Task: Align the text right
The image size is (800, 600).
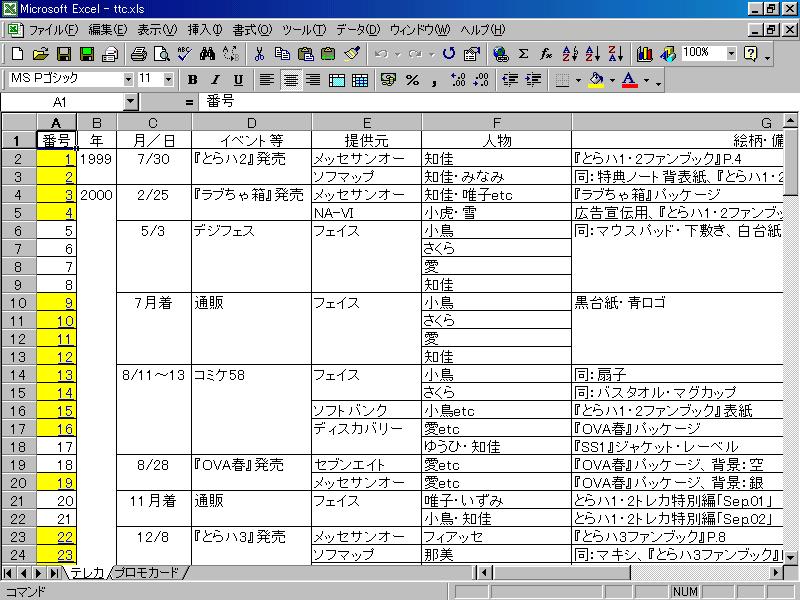Action: 313,80
